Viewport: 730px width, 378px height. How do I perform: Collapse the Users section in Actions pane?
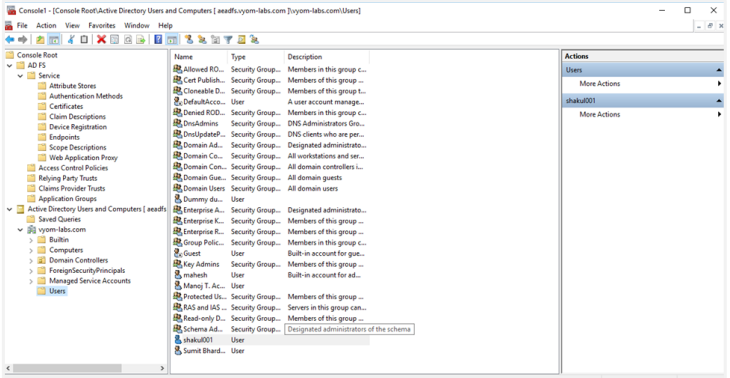tap(719, 70)
